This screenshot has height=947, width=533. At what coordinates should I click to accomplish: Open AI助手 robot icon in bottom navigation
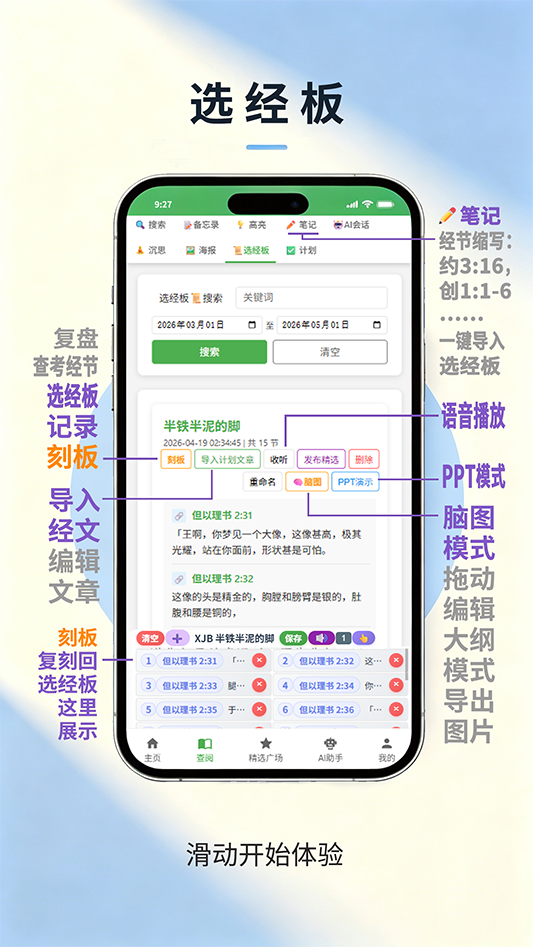(x=330, y=750)
